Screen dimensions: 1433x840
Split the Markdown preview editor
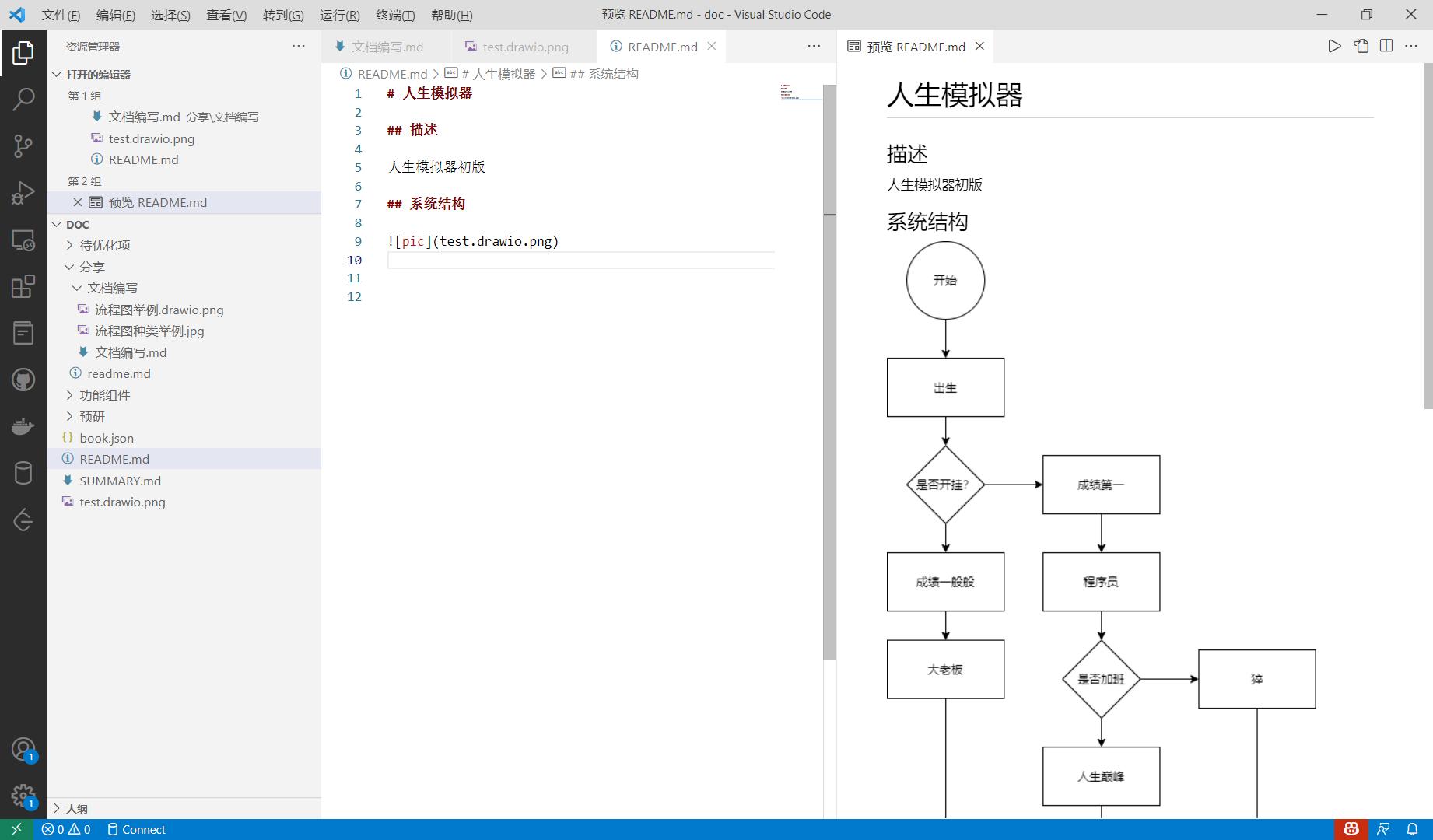tap(1386, 46)
